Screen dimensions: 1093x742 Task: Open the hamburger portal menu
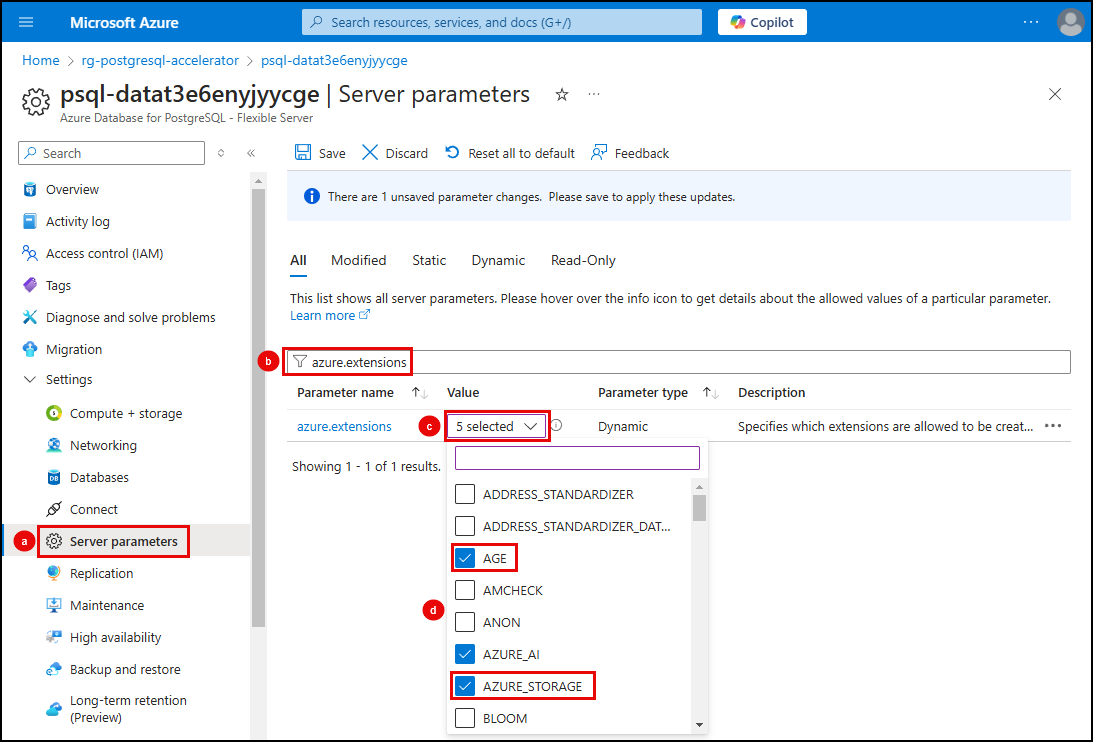click(26, 22)
